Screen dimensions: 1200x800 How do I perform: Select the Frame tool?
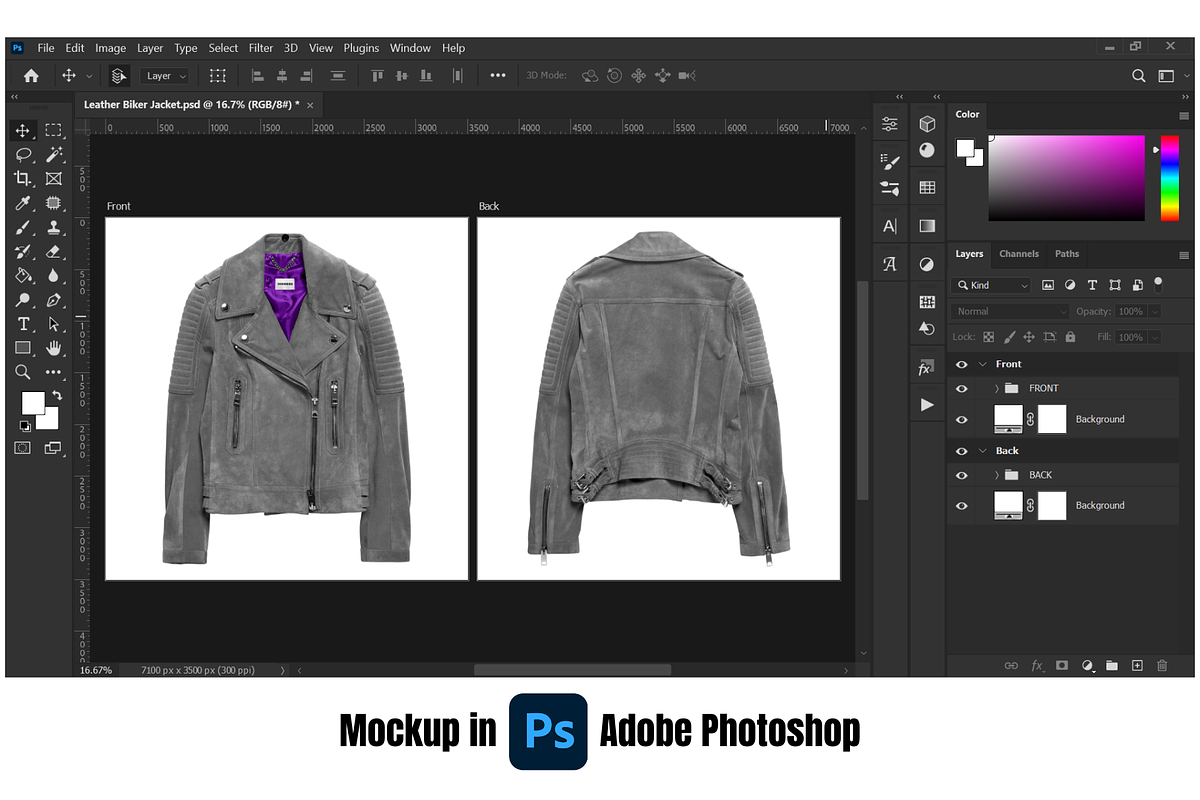[x=54, y=179]
